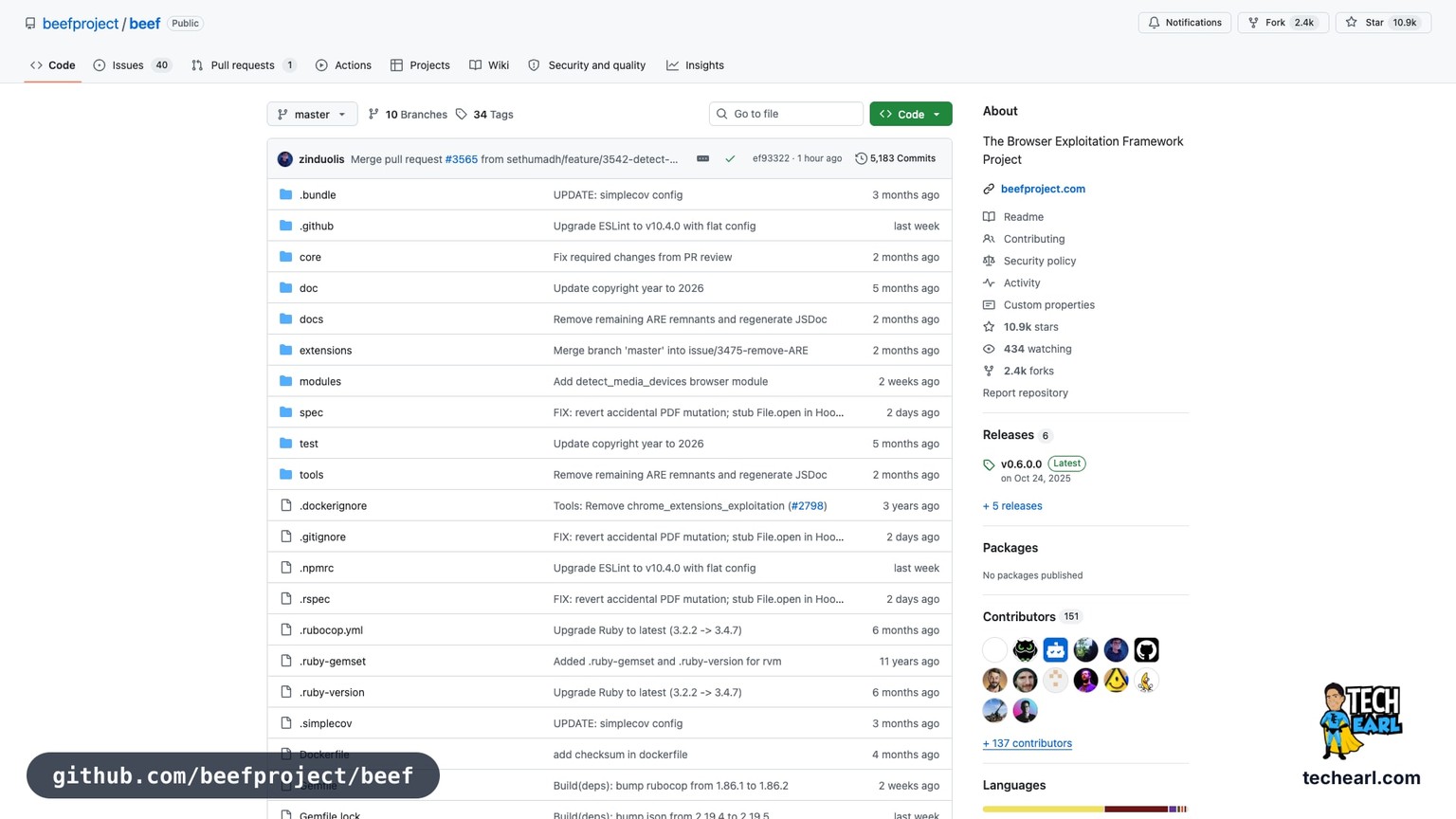Screen dimensions: 1456x819
Task: Open the Wiki tab
Action: 489,65
